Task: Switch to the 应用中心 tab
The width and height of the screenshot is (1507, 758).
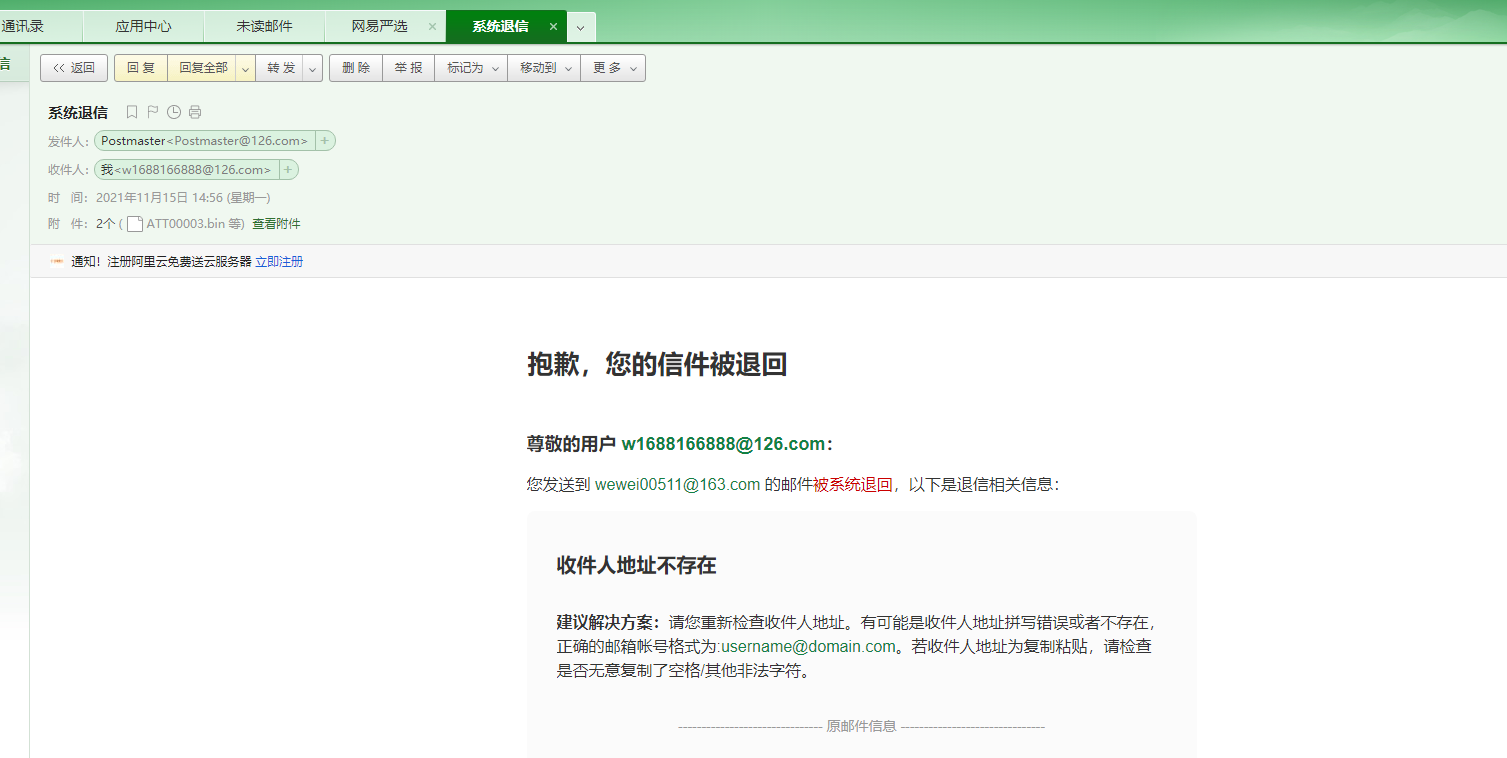Action: (143, 27)
